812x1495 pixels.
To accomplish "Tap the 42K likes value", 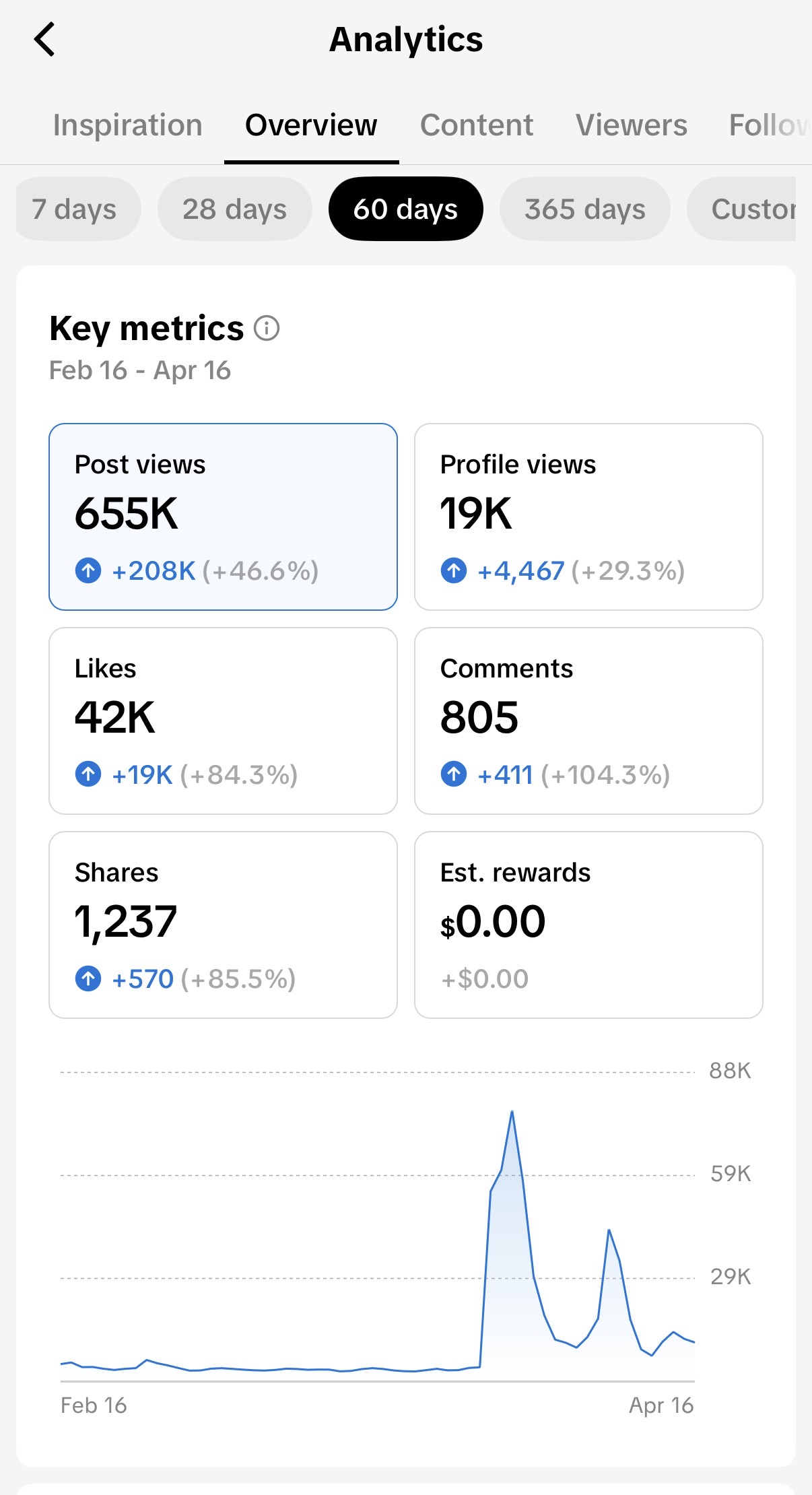I will point(115,717).
